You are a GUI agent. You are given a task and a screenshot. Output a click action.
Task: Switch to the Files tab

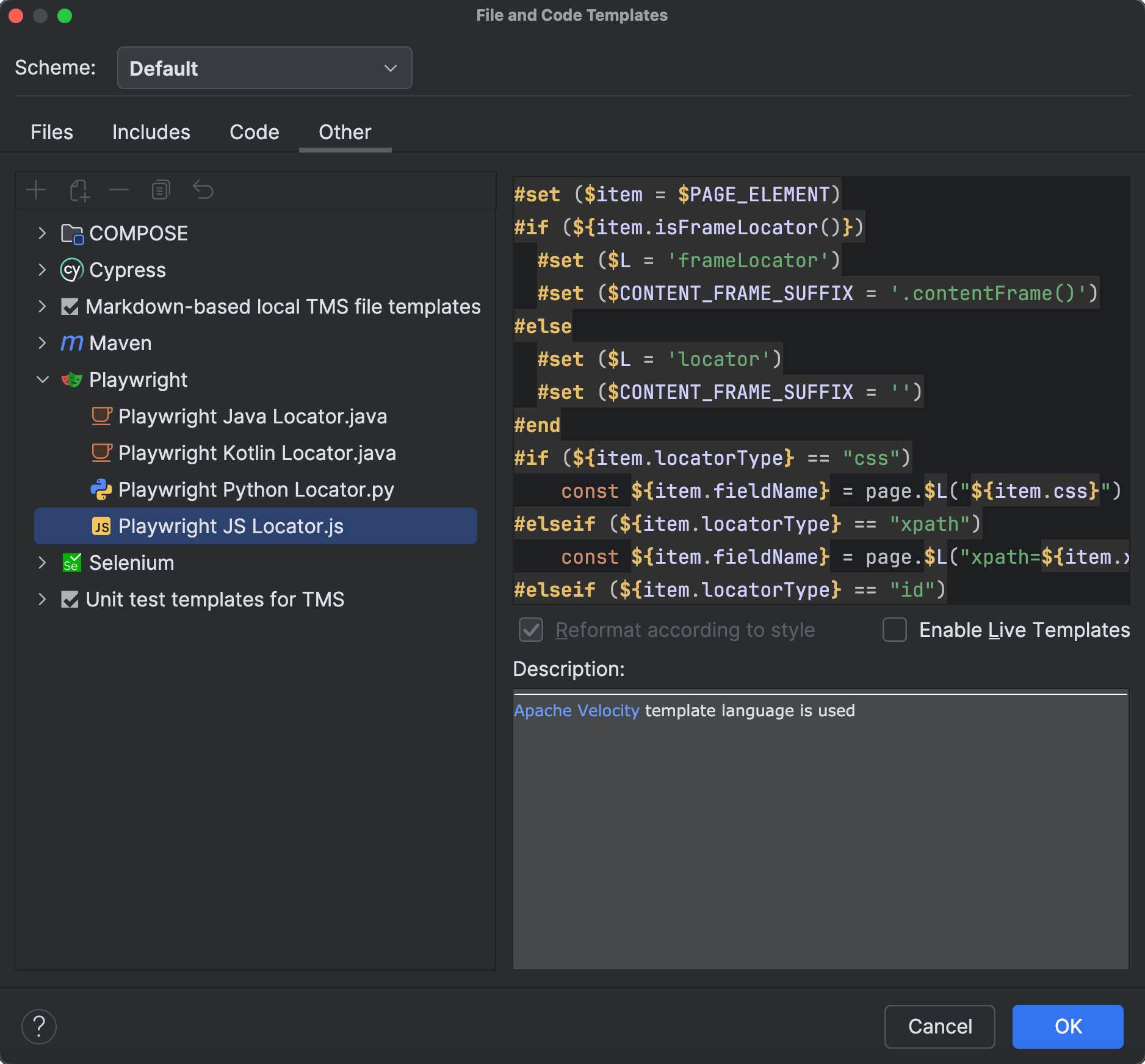[x=51, y=132]
